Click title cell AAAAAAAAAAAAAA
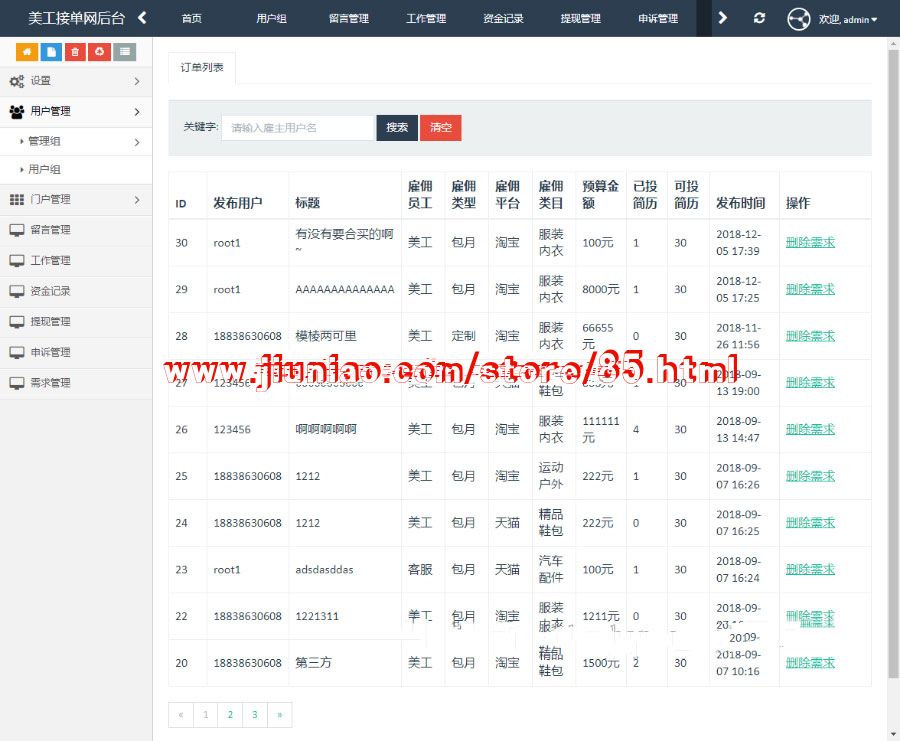The width and height of the screenshot is (900, 741). click(344, 289)
